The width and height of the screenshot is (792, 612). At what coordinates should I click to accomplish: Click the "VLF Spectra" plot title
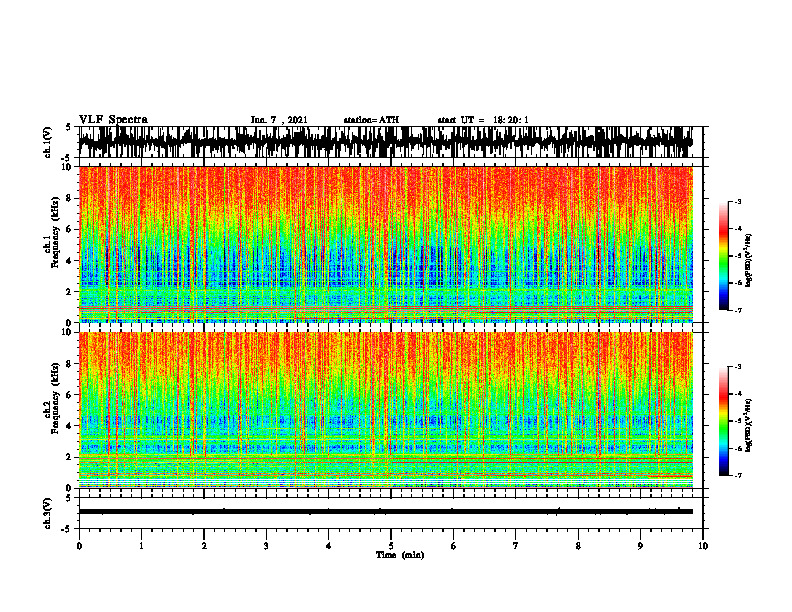(113, 120)
